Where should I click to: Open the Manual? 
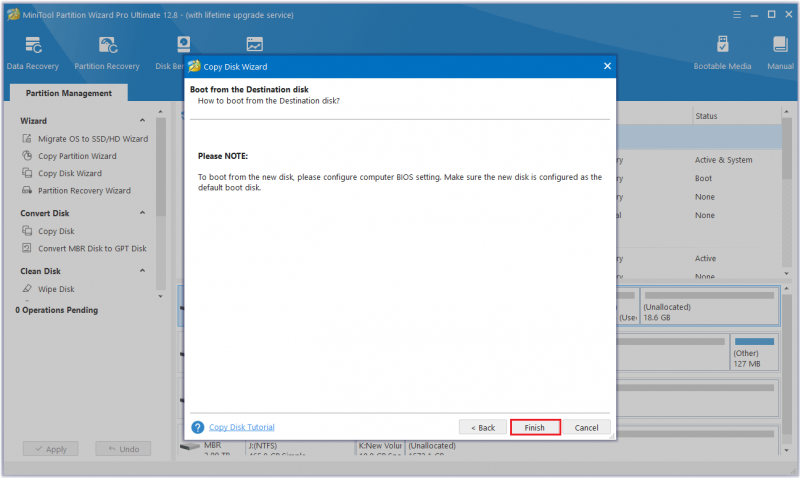click(x=780, y=53)
